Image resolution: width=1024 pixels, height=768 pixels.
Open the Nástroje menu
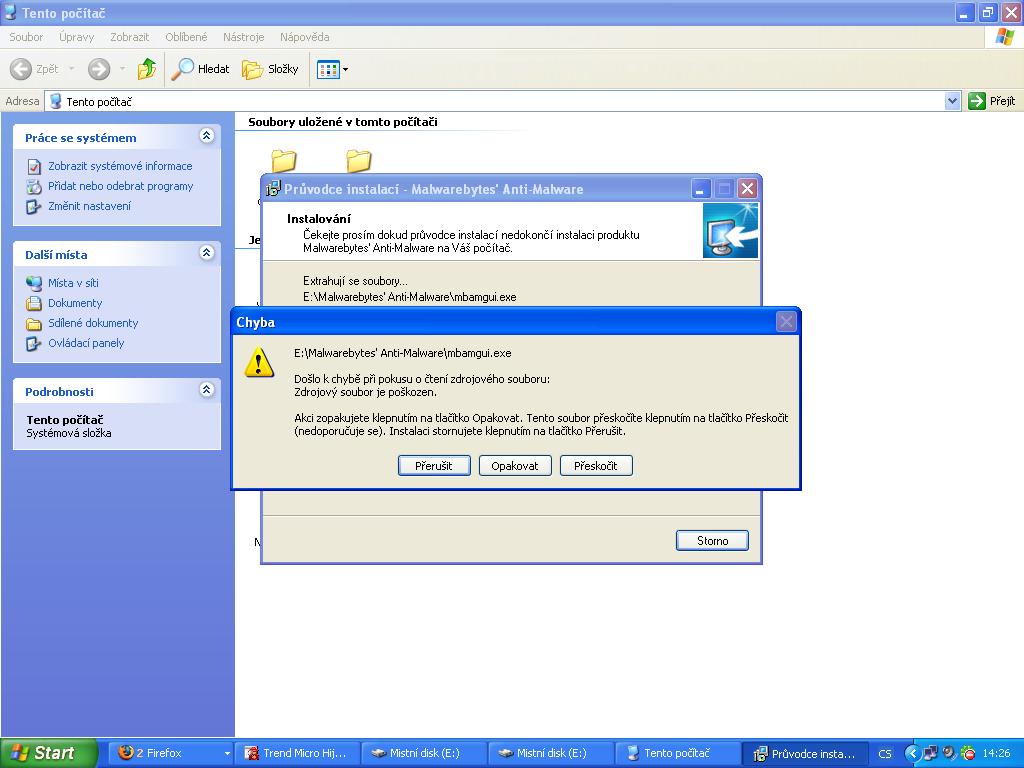pyautogui.click(x=244, y=37)
